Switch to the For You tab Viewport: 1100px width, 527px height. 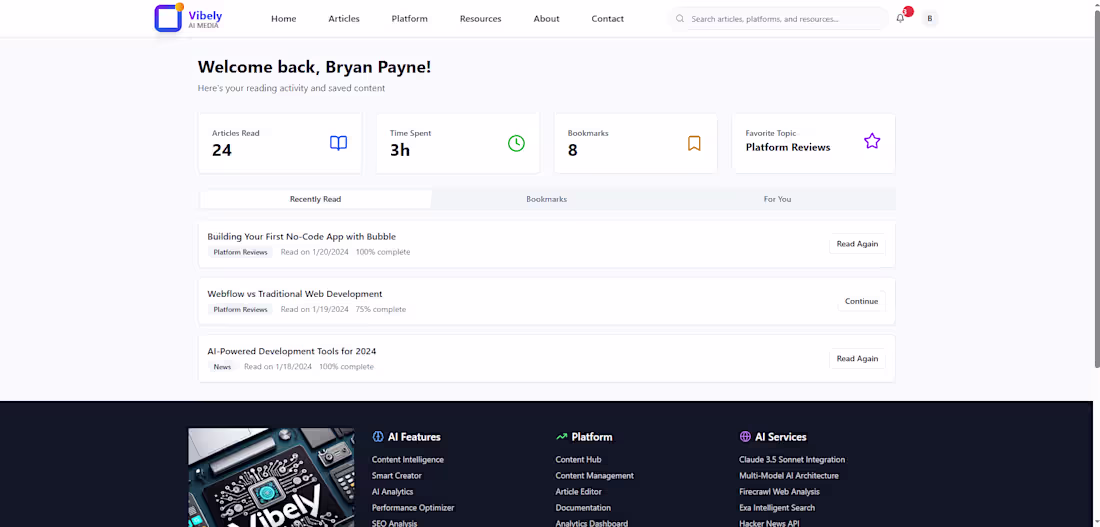pyautogui.click(x=777, y=199)
